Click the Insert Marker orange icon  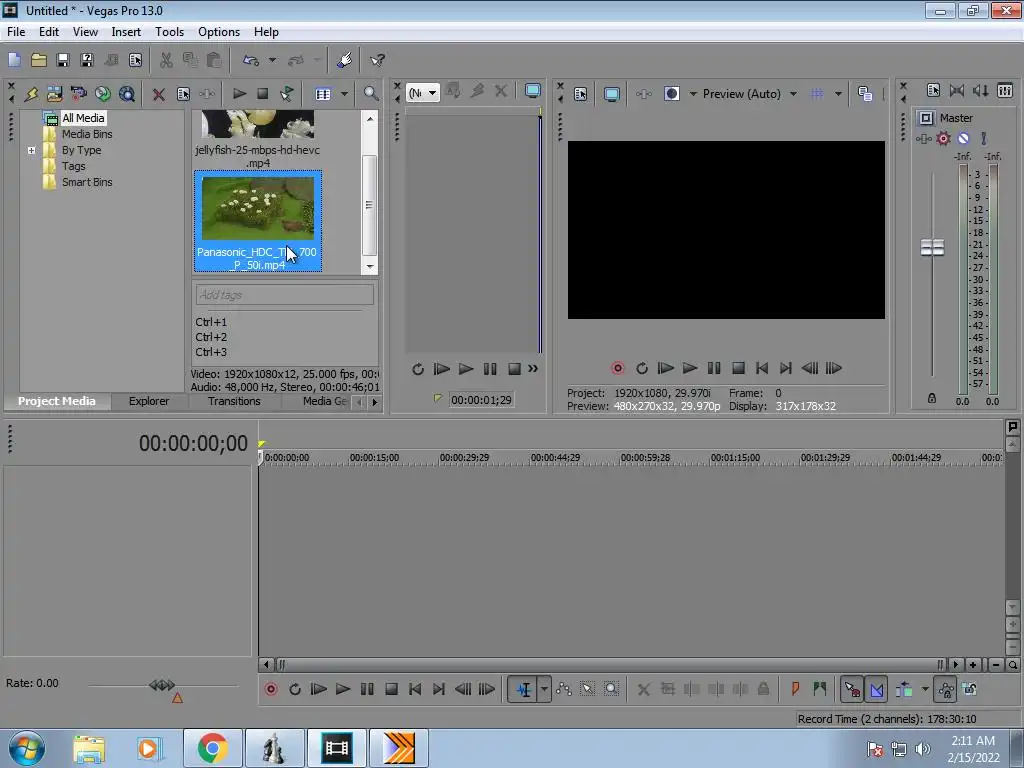tap(795, 689)
